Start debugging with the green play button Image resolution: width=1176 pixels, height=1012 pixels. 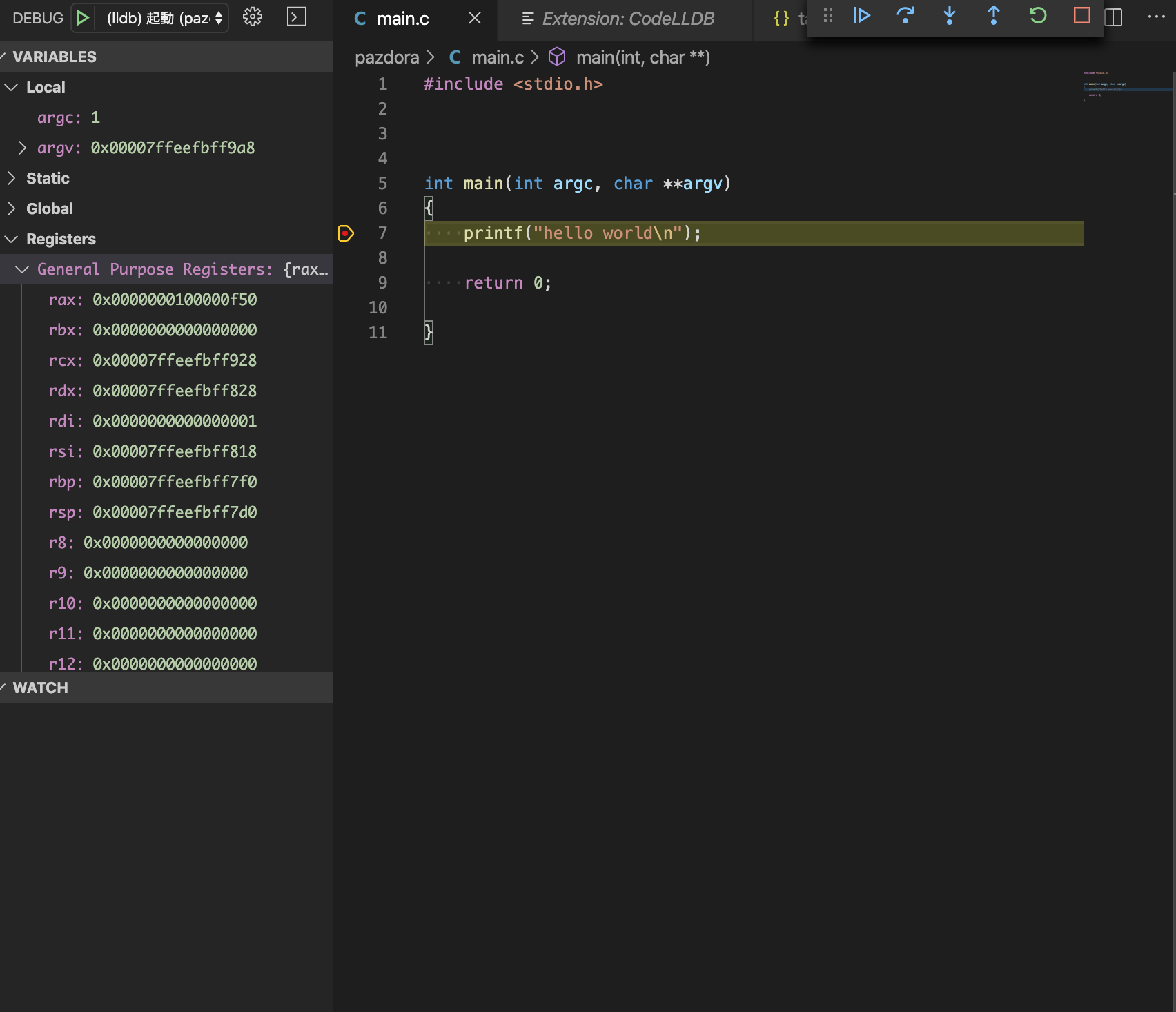click(x=83, y=18)
